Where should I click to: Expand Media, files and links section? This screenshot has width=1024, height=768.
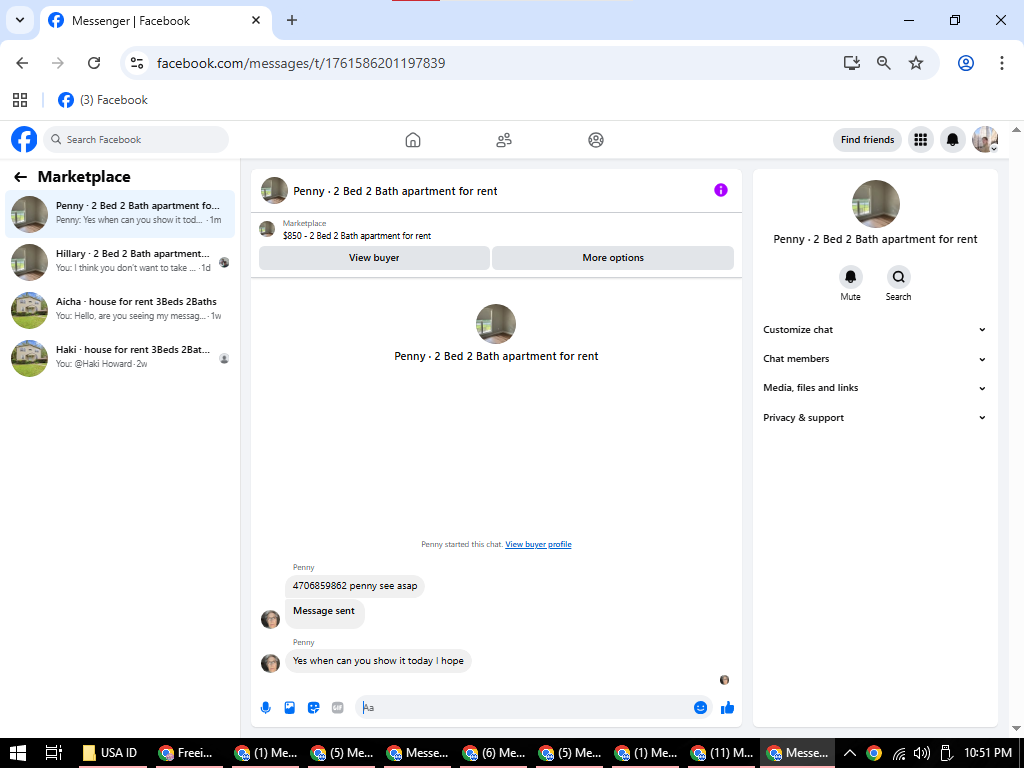click(875, 388)
